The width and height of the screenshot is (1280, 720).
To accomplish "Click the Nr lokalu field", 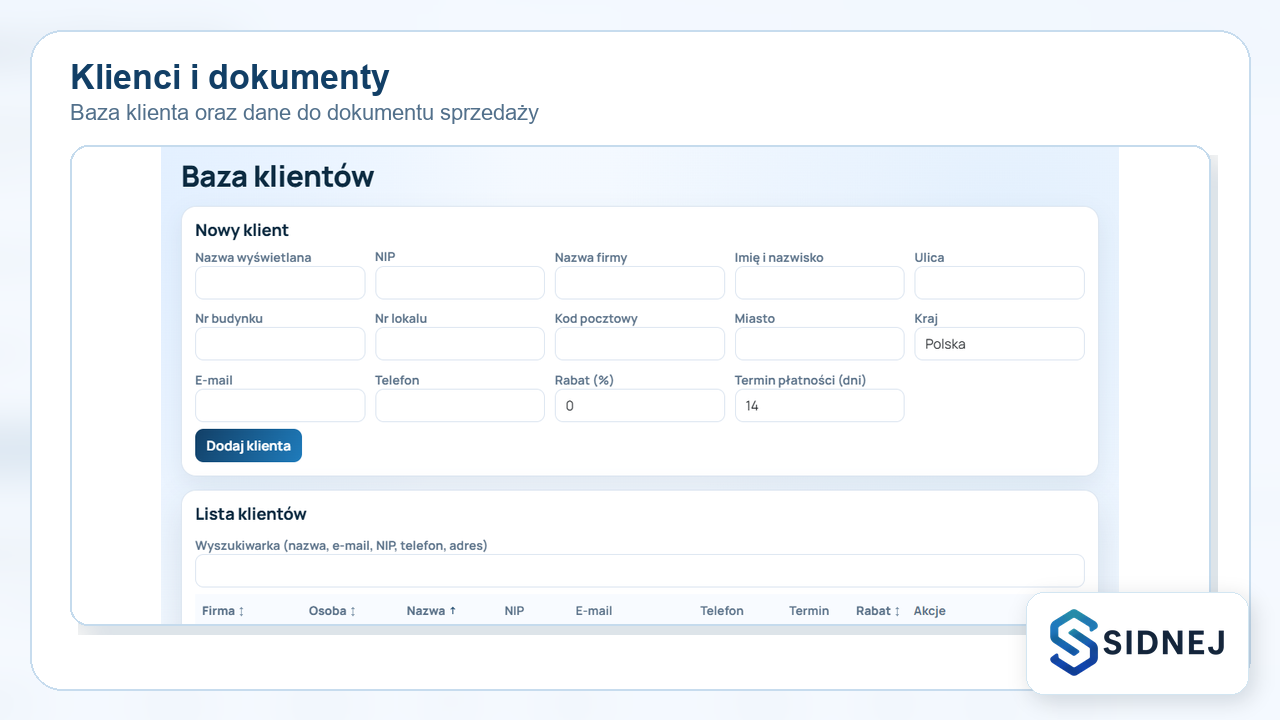I will point(460,344).
